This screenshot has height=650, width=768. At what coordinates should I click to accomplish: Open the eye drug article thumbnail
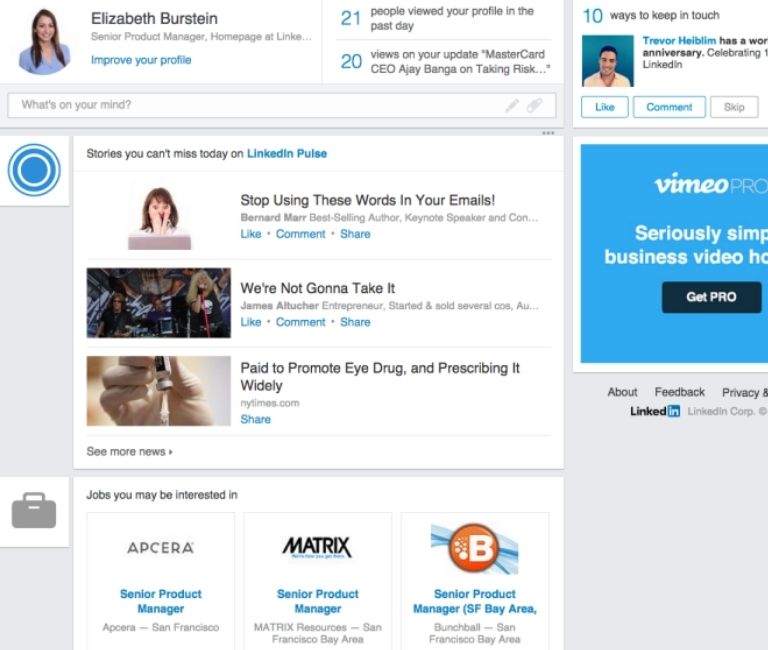[158, 391]
